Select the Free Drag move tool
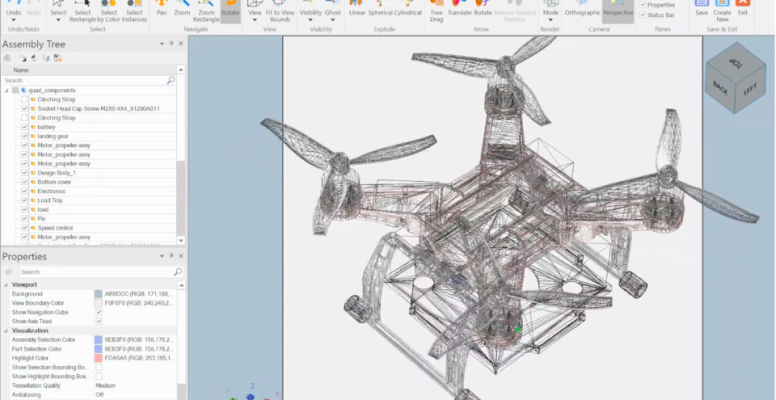 (436, 10)
